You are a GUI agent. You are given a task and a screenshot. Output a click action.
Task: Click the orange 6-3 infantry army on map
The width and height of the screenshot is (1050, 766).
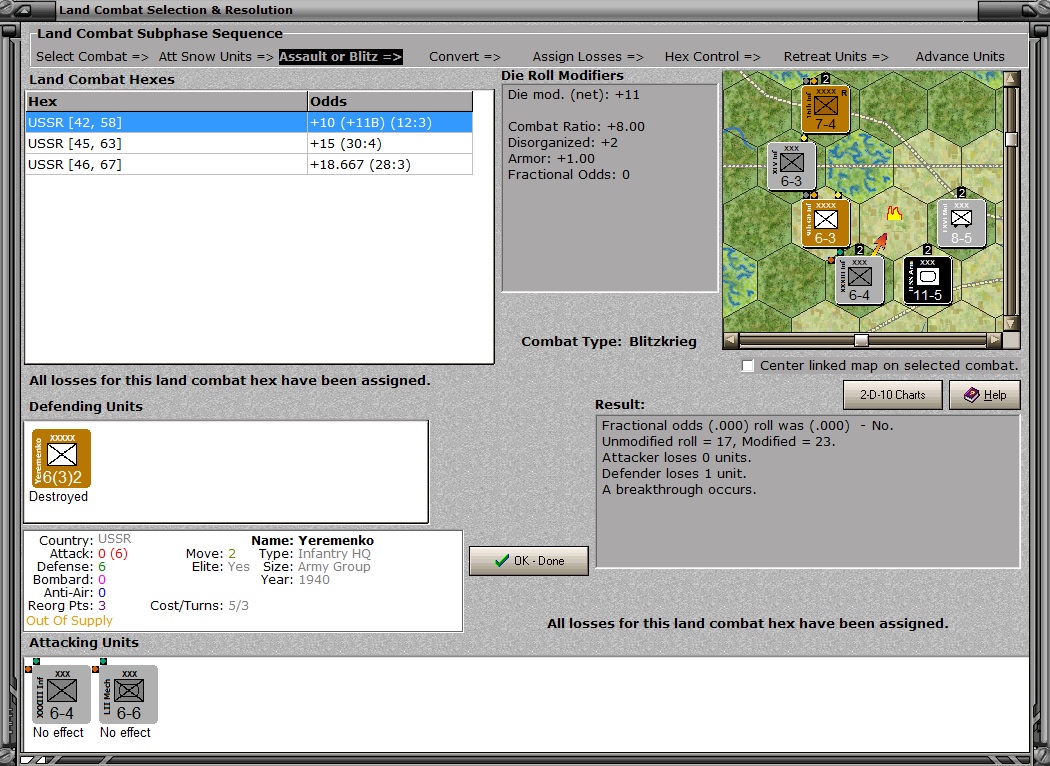point(825,223)
